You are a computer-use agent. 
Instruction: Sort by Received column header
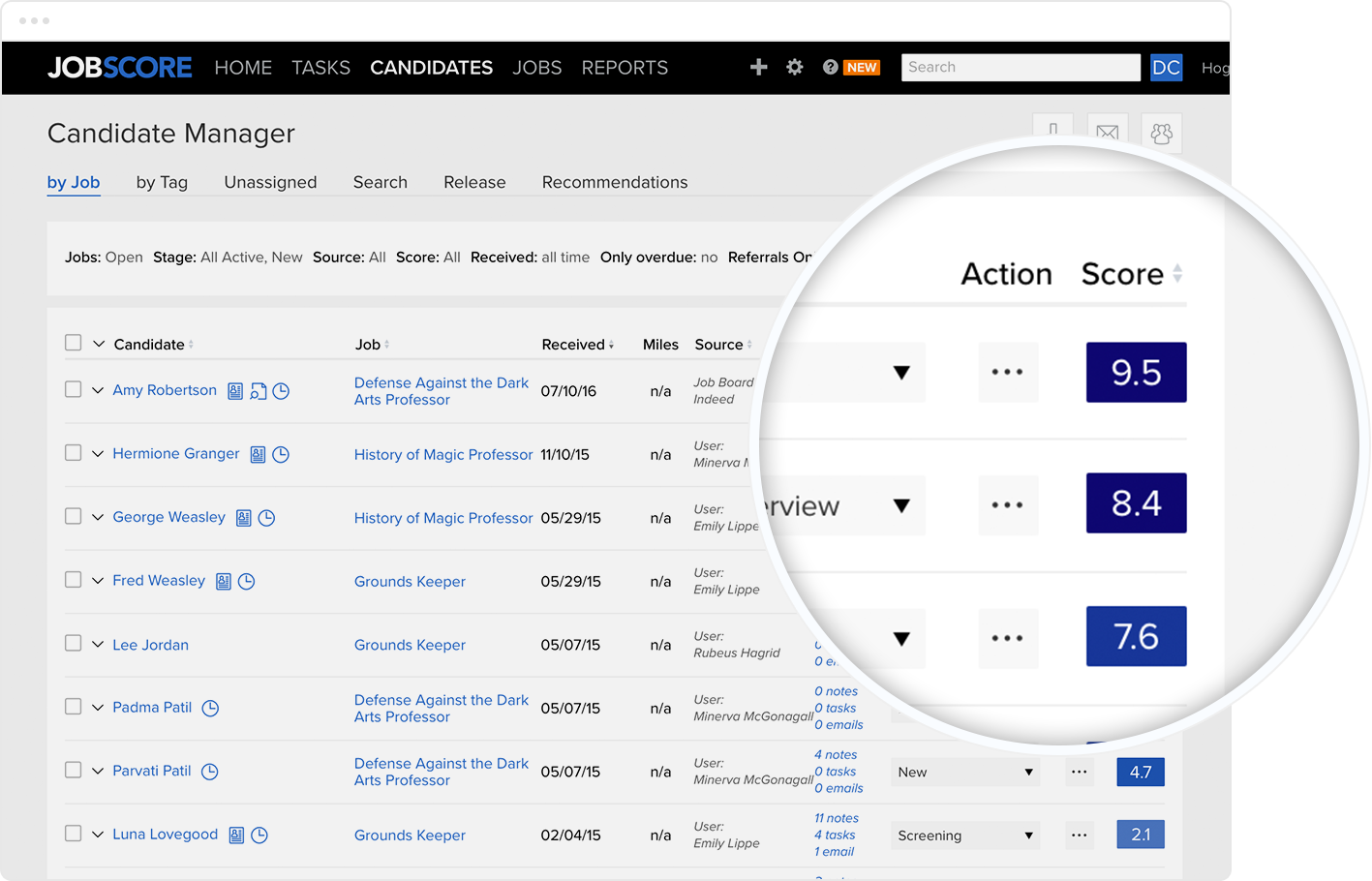point(578,345)
